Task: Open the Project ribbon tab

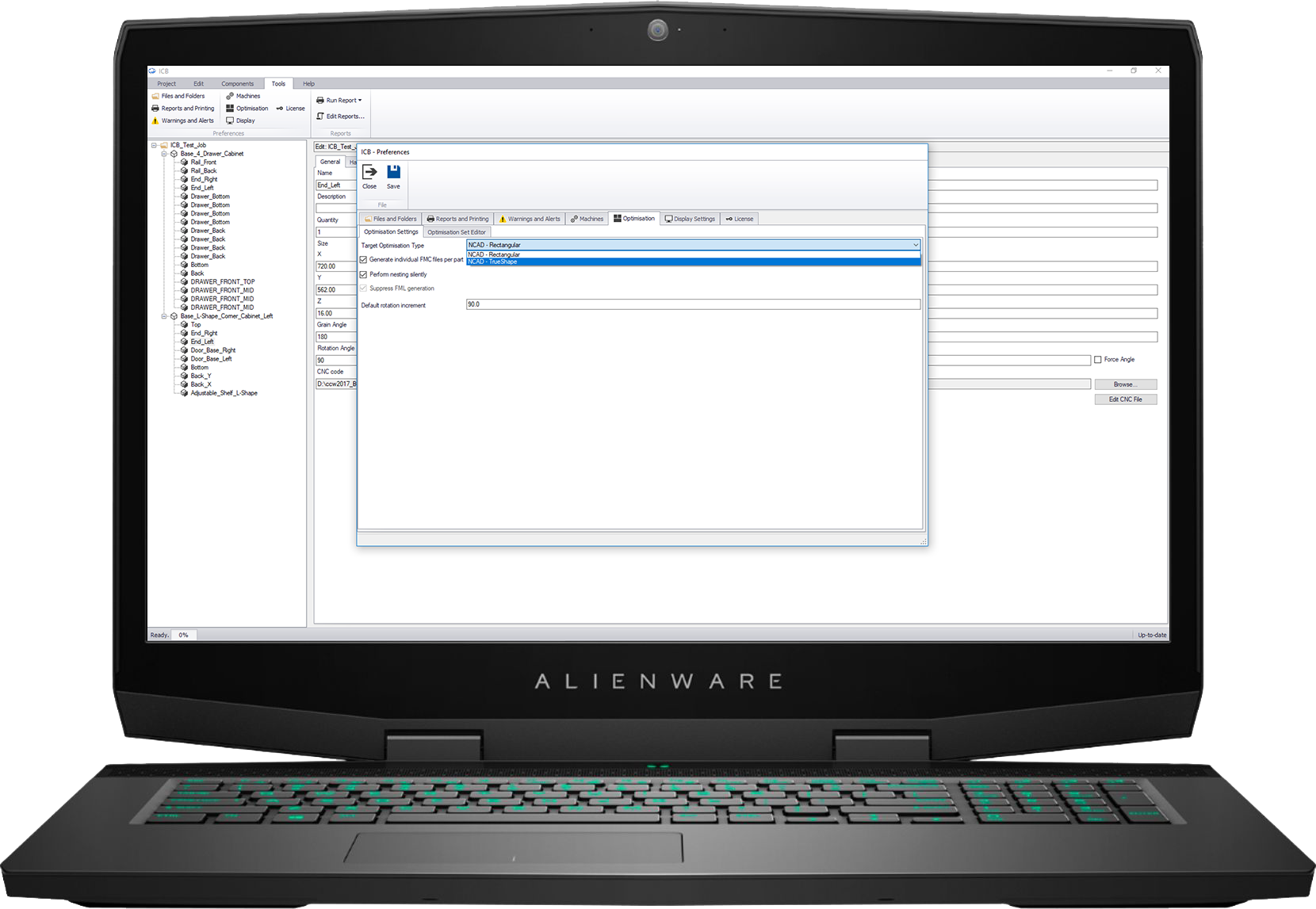Action: click(166, 84)
